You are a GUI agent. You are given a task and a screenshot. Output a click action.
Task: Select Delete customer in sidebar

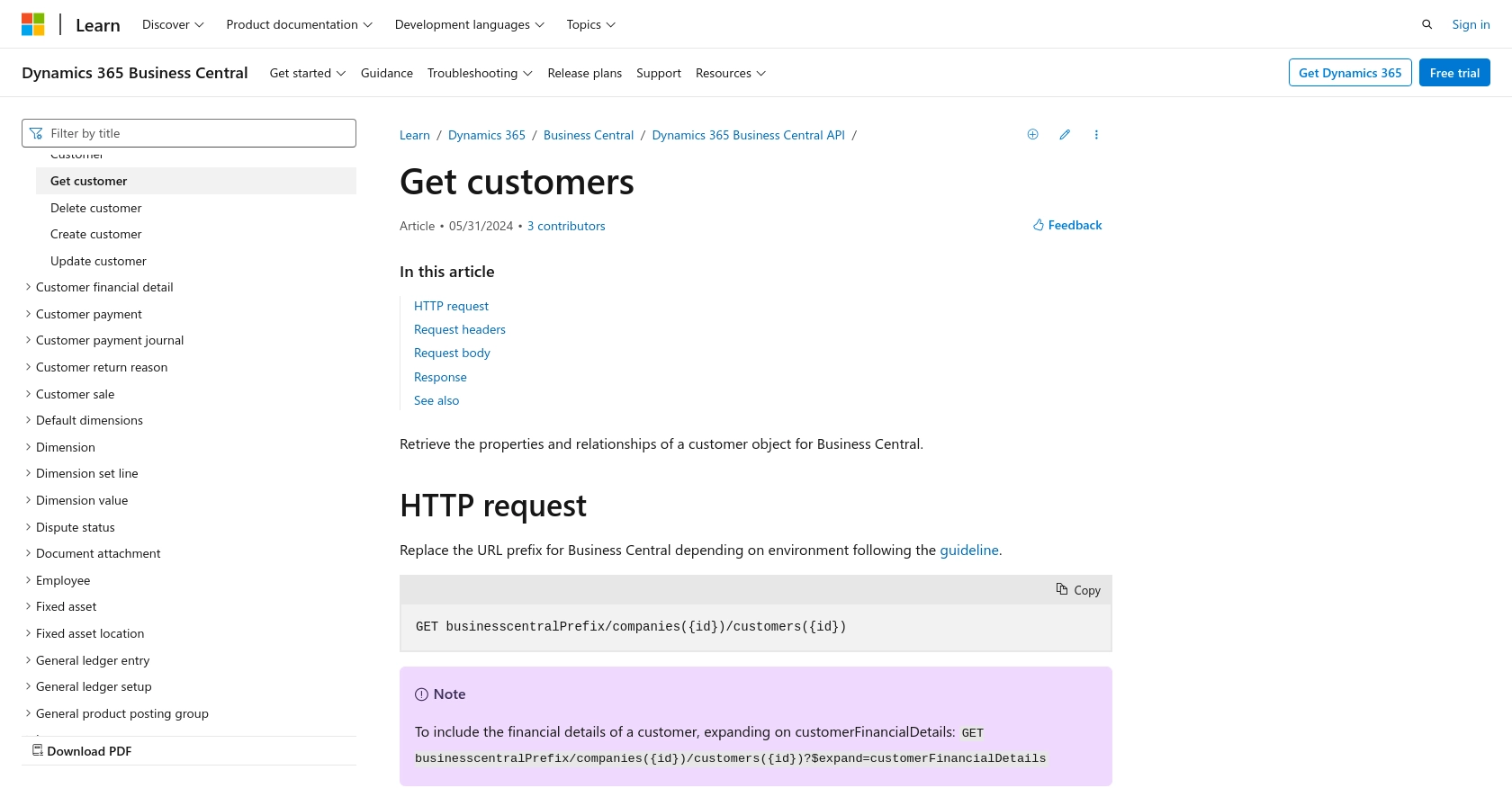(95, 208)
